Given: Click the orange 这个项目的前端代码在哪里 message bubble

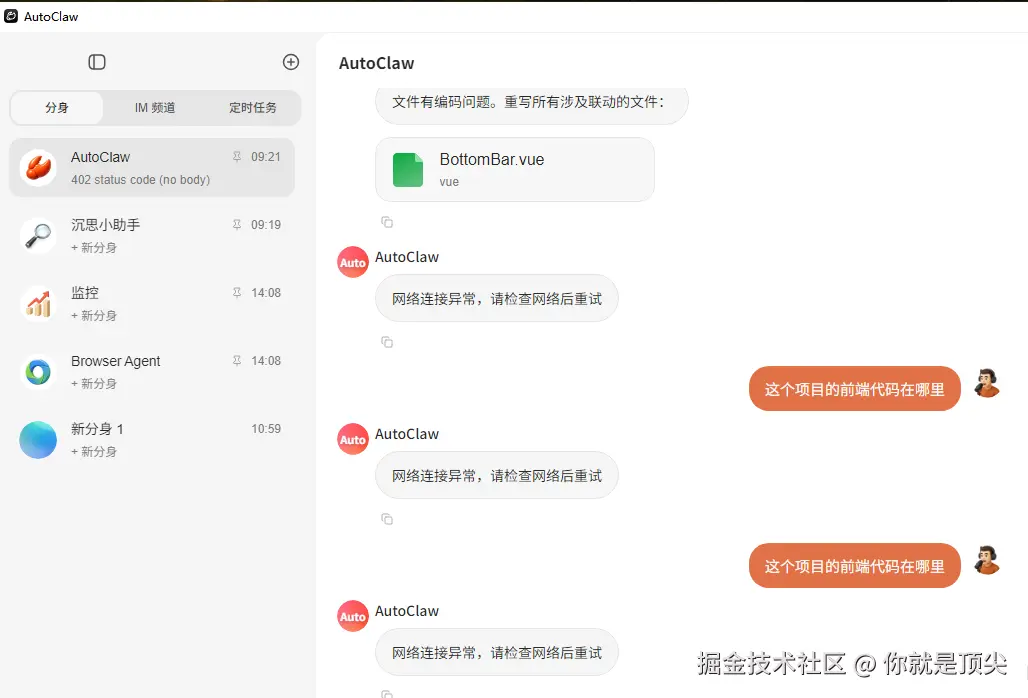Looking at the screenshot, I should (x=854, y=388).
